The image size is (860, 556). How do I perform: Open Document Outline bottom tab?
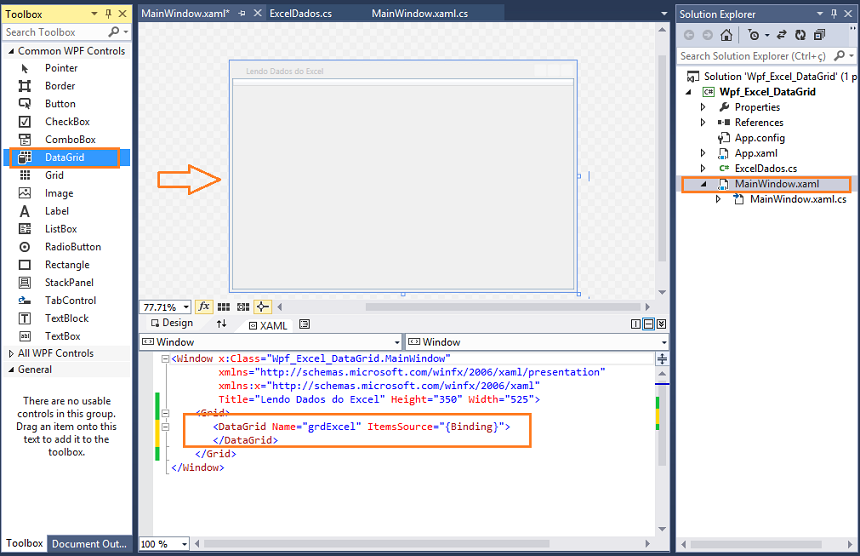tap(89, 544)
